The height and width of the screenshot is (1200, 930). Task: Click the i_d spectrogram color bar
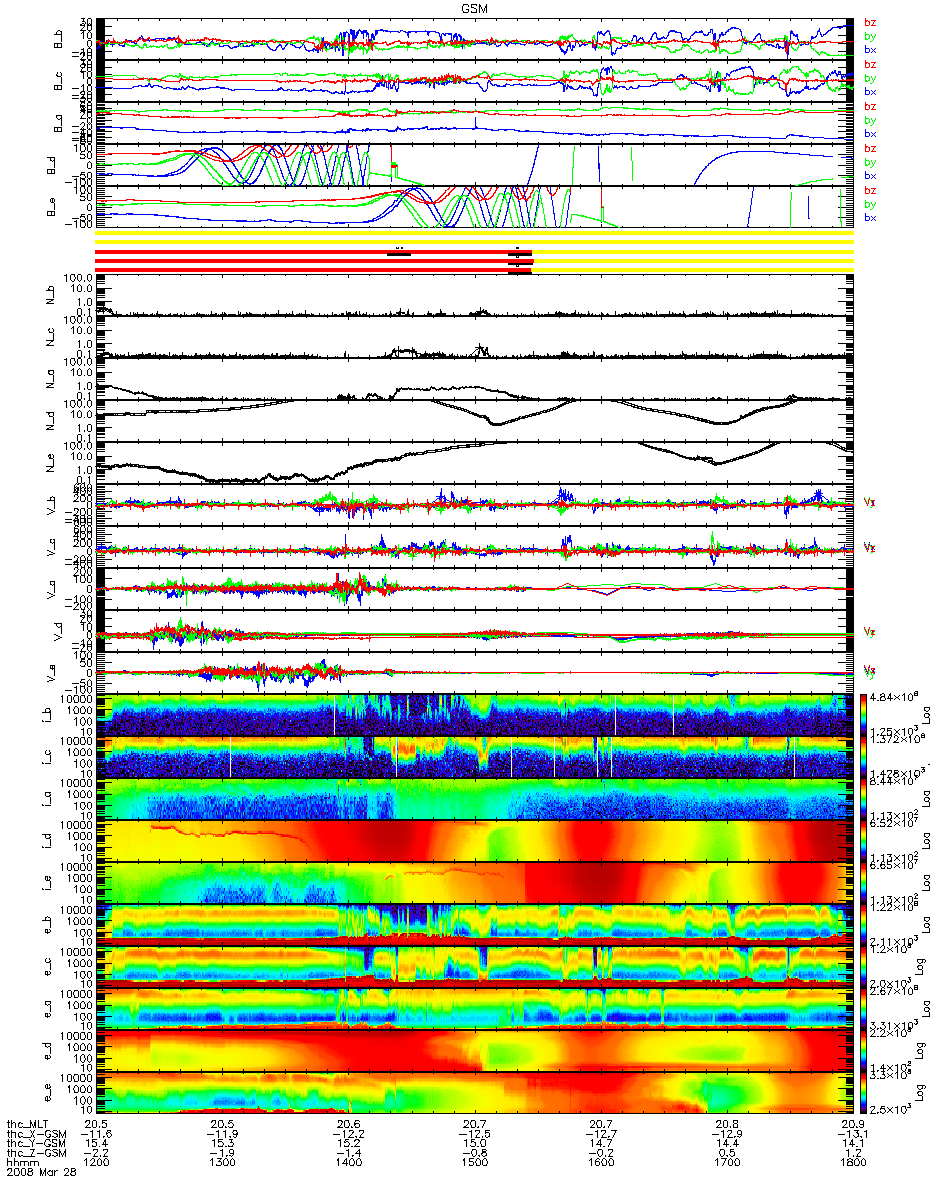point(865,840)
